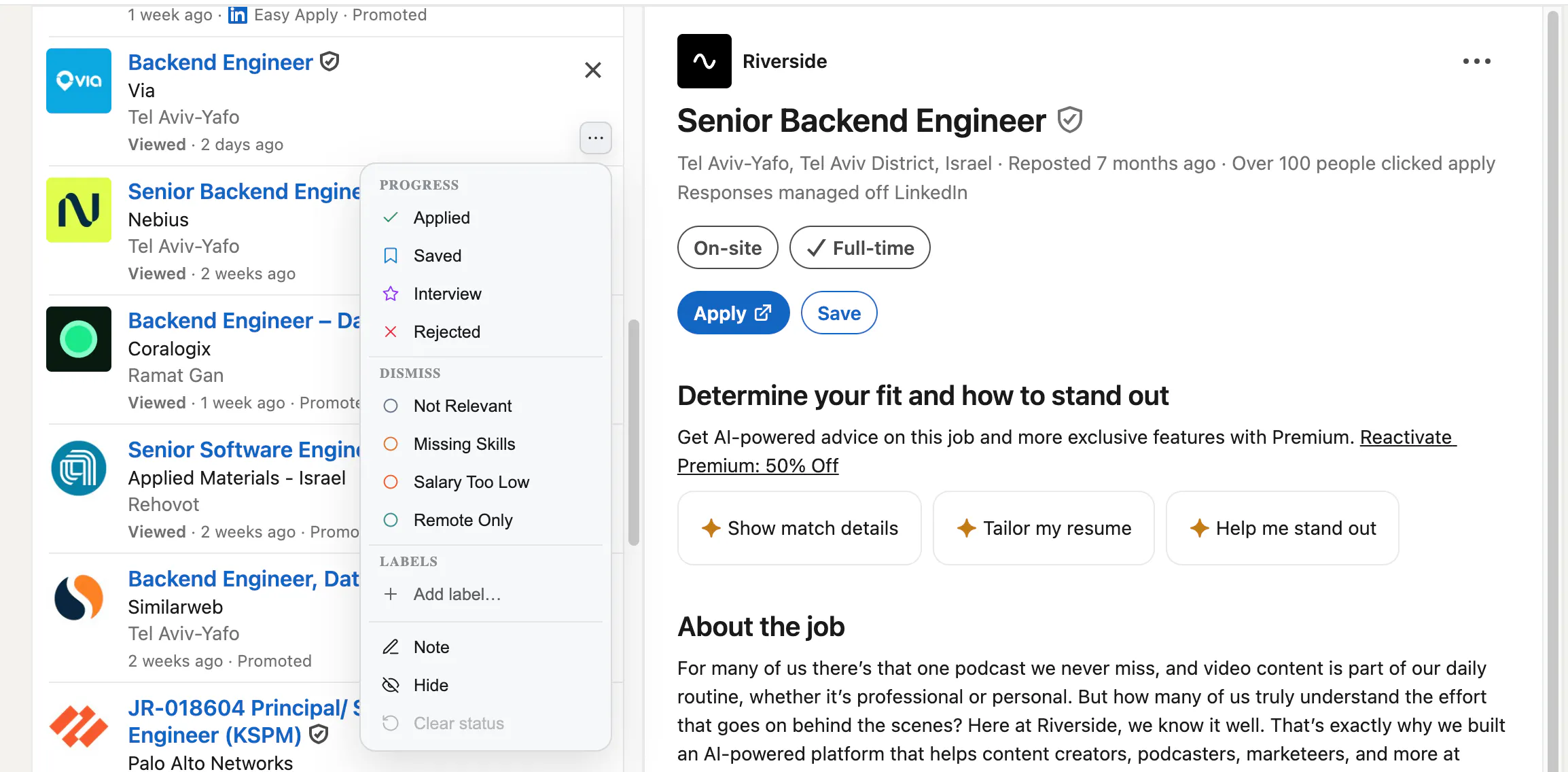Click the verified badge next to Engineer (KSPM)
Screen dimensions: 1568x772
pyautogui.click(x=319, y=735)
